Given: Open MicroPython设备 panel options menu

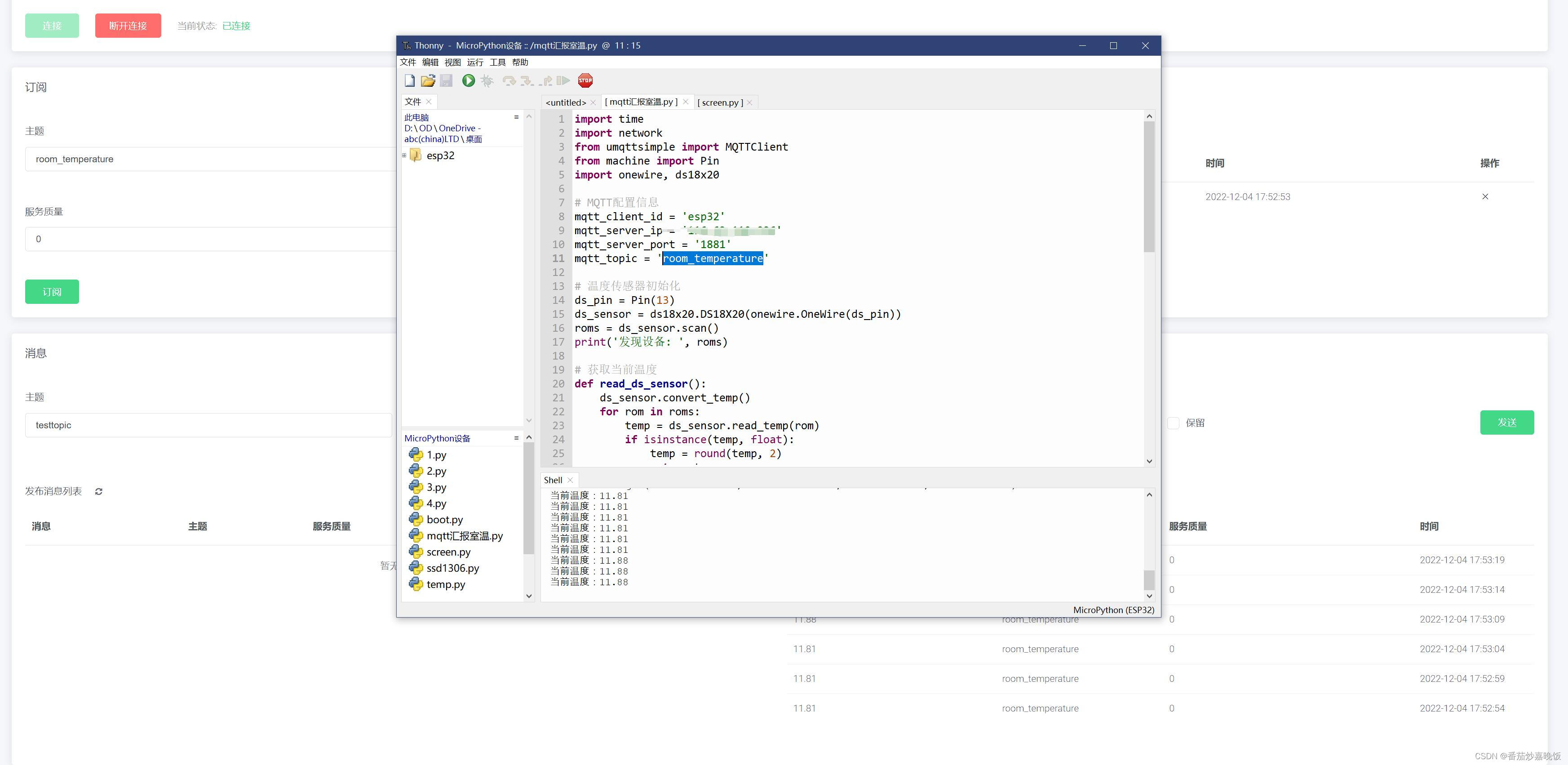Looking at the screenshot, I should (x=516, y=438).
